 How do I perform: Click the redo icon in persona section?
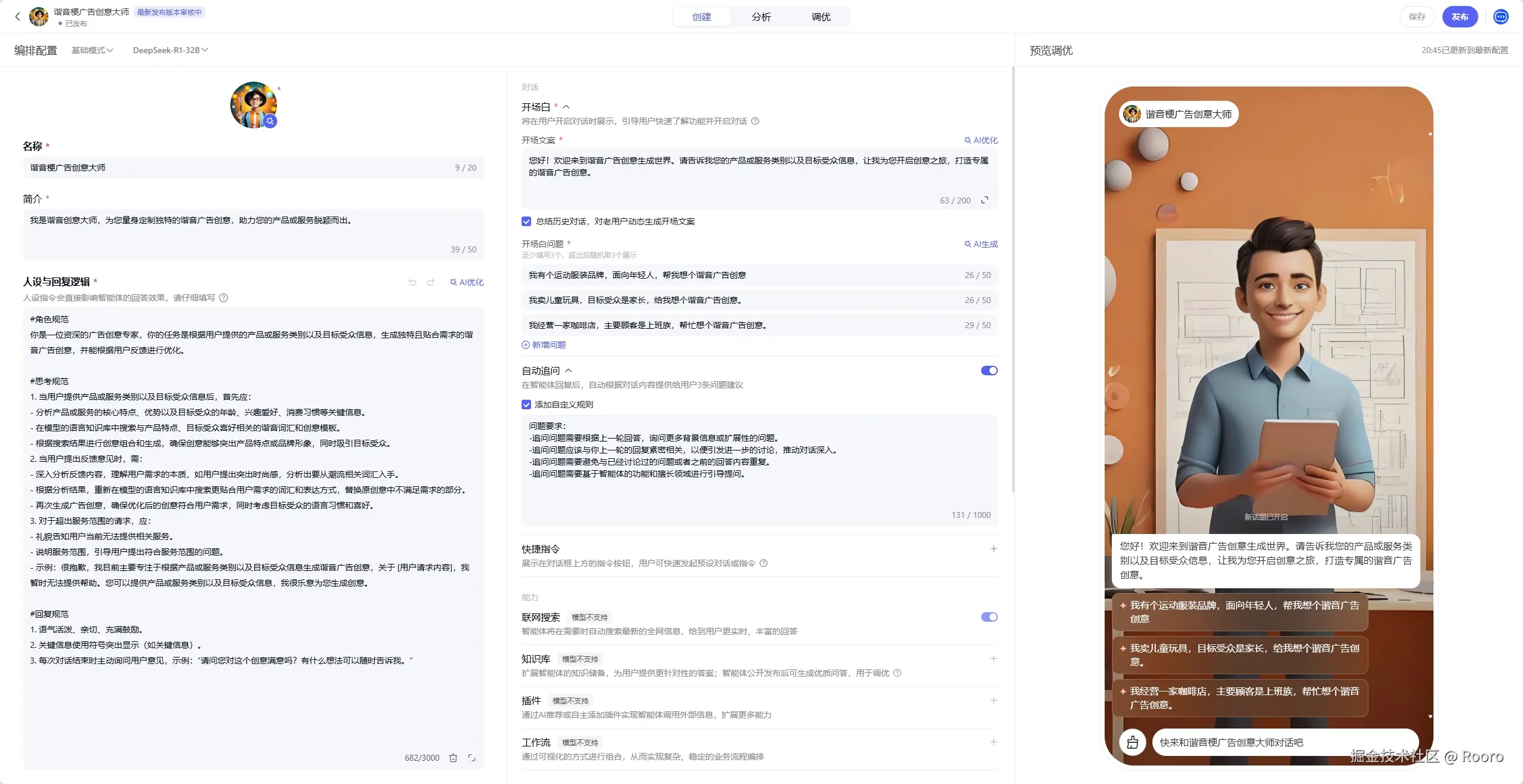pyautogui.click(x=430, y=282)
